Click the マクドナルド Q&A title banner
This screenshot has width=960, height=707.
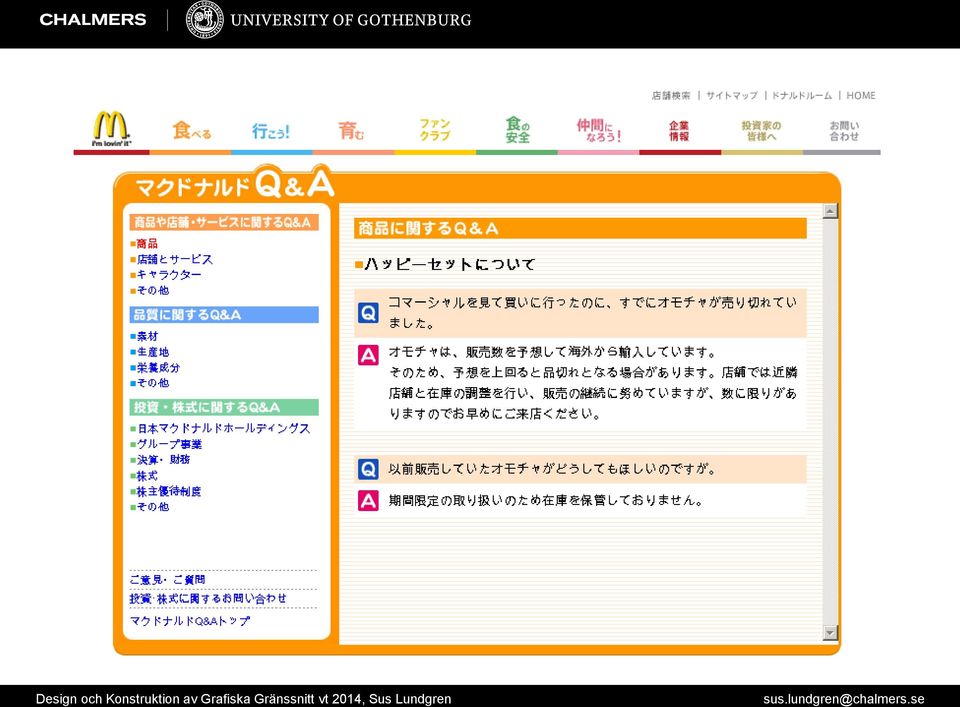(234, 182)
